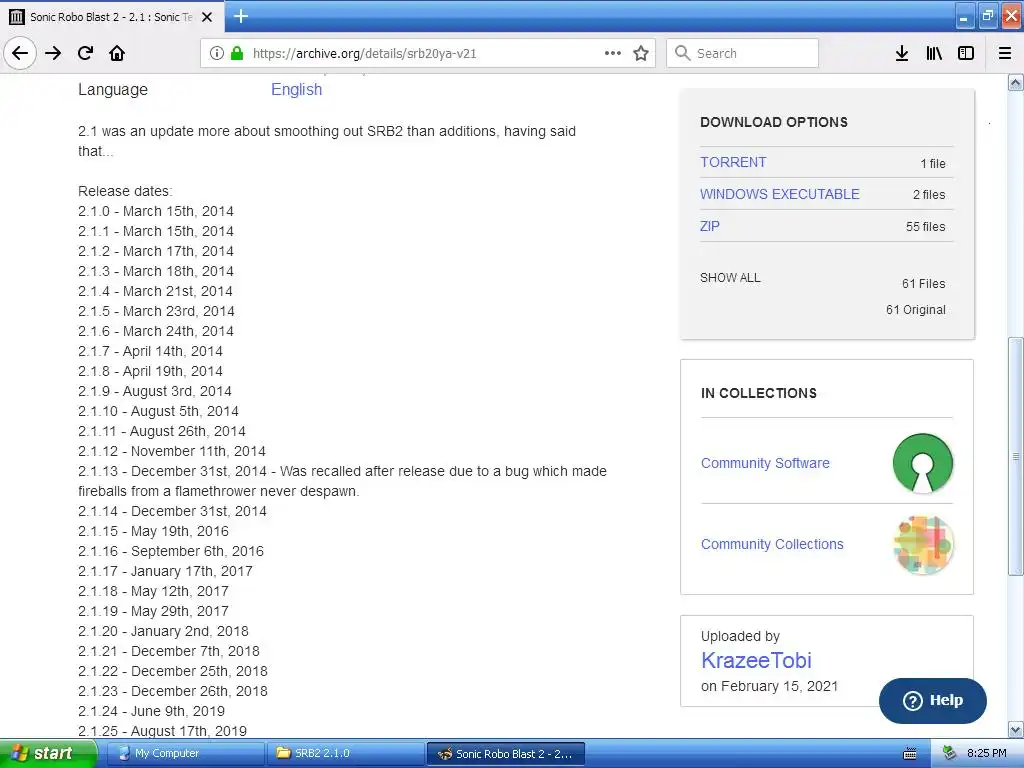Click the vertical scrollbar thumb
The image size is (1024, 768).
point(1016,456)
